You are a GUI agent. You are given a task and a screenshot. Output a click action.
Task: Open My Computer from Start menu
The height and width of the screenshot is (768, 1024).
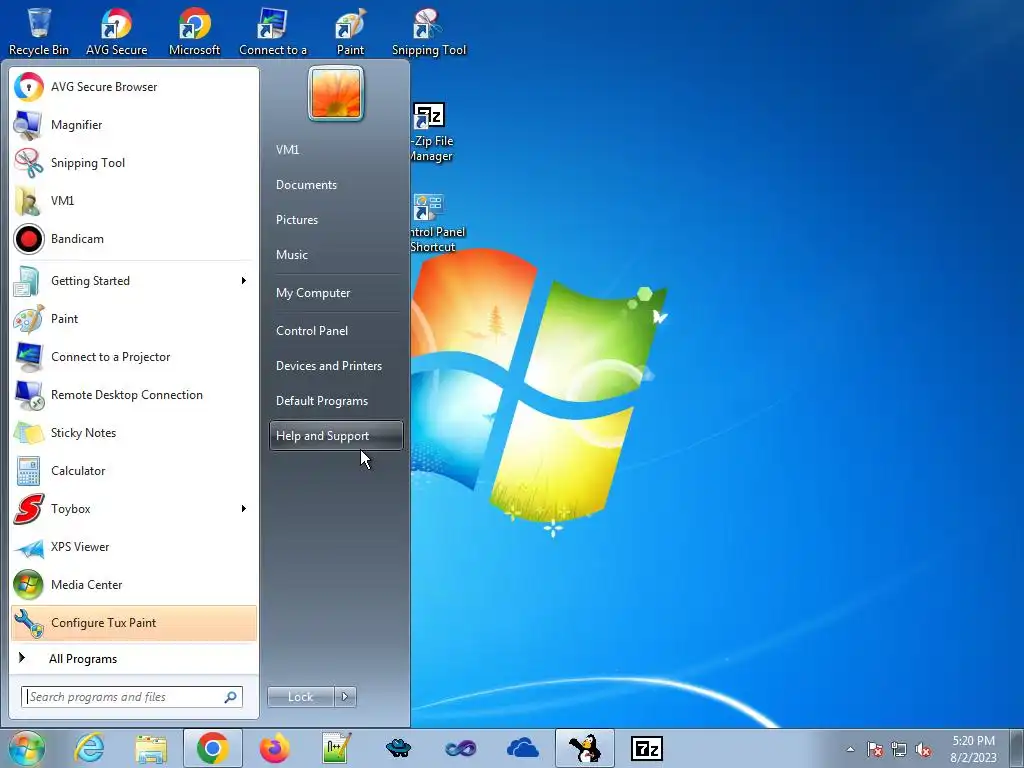[336, 293]
